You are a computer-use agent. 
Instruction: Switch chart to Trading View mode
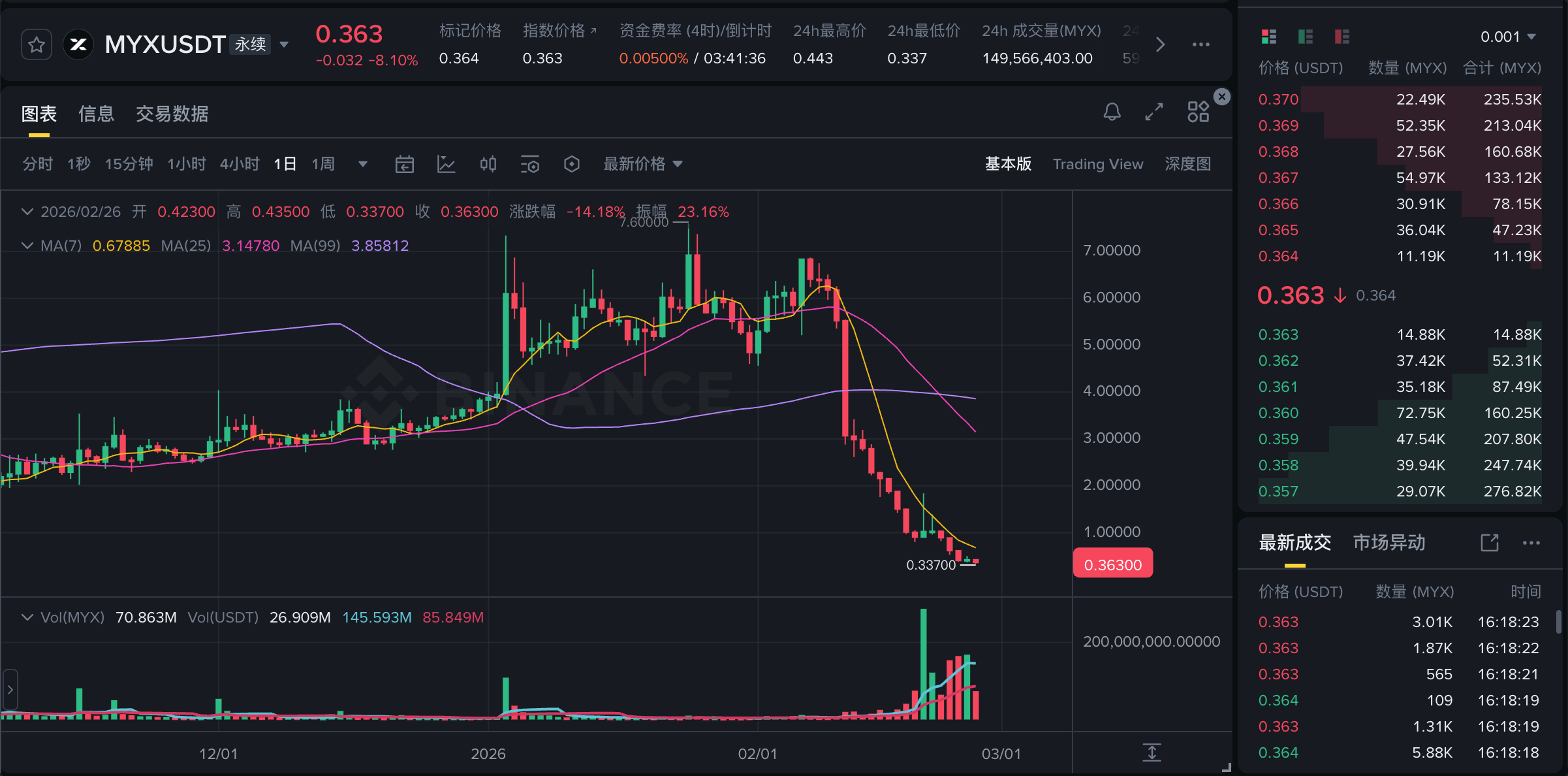pos(1098,164)
